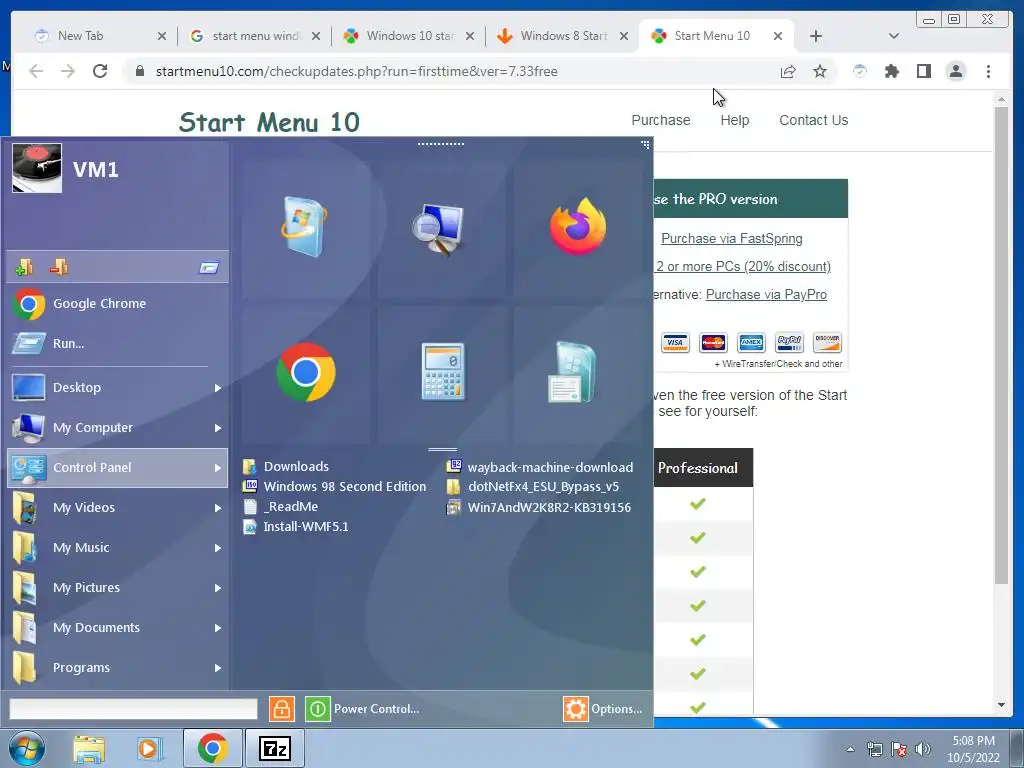This screenshot has height=768, width=1024.
Task: Click the page vertical scrollbar thumb
Action: 1001,345
